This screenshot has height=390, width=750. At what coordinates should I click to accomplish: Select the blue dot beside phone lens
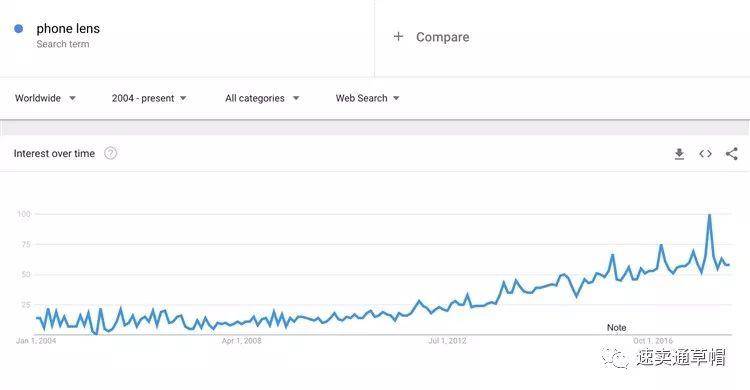click(19, 29)
